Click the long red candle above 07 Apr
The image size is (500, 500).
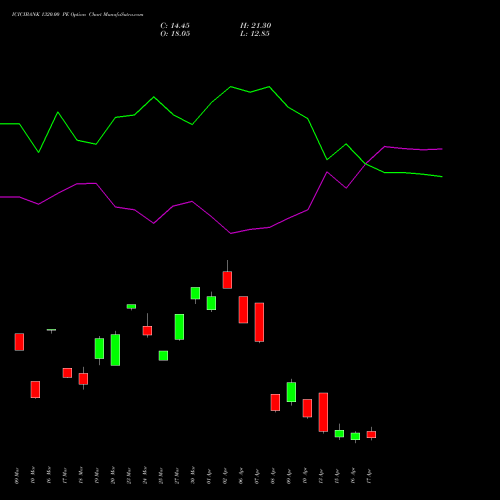pyautogui.click(x=259, y=322)
